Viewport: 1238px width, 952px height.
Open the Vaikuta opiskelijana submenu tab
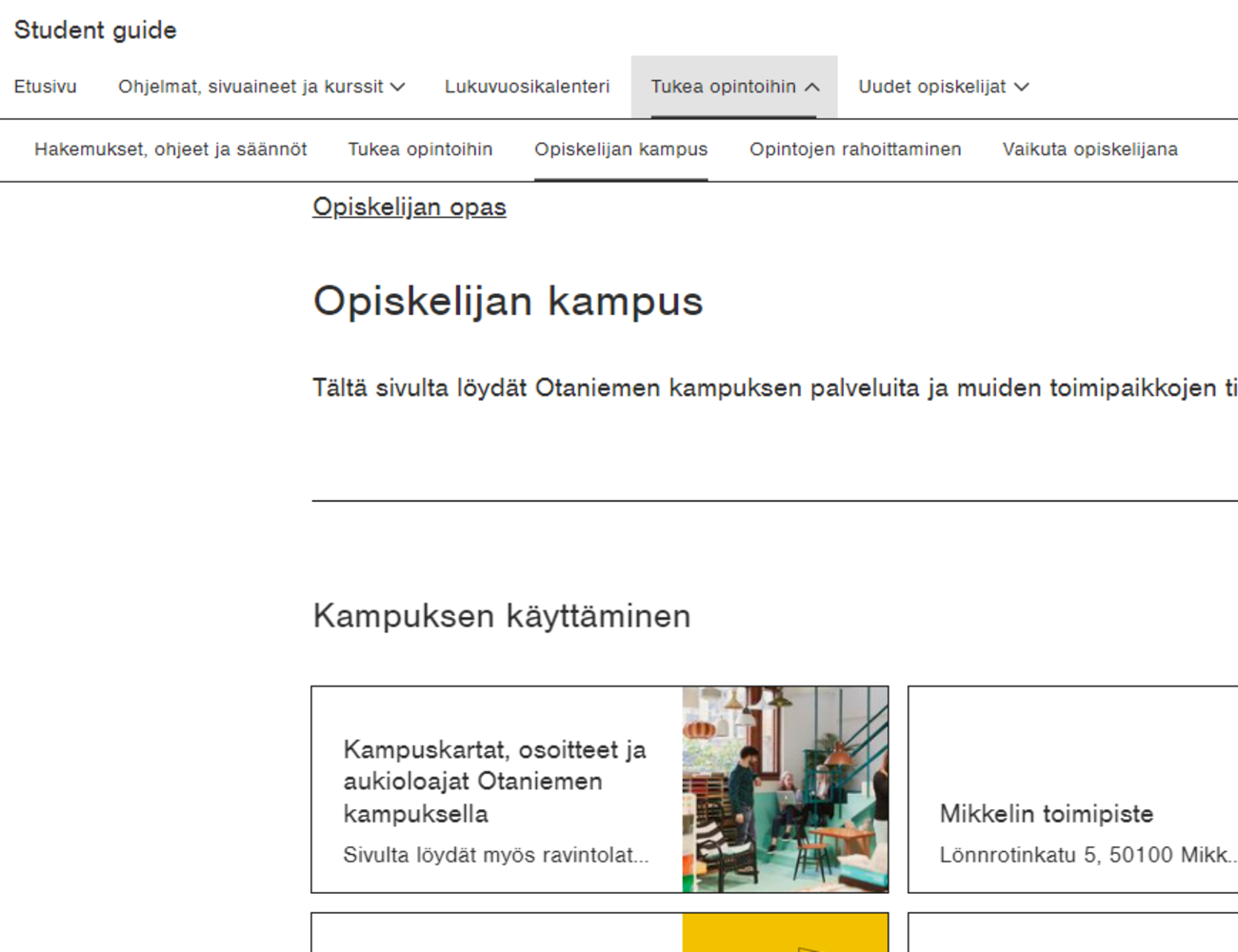(1089, 149)
